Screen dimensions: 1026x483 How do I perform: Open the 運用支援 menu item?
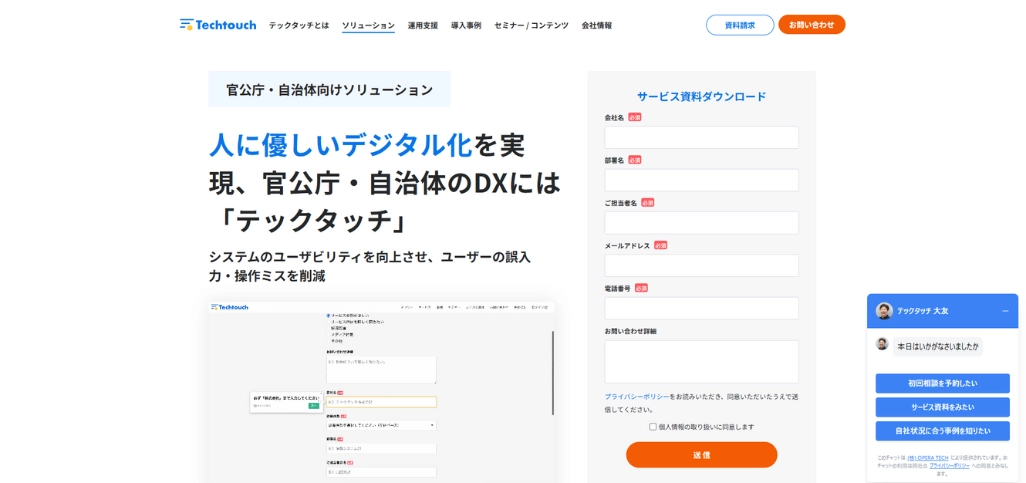tap(423, 26)
